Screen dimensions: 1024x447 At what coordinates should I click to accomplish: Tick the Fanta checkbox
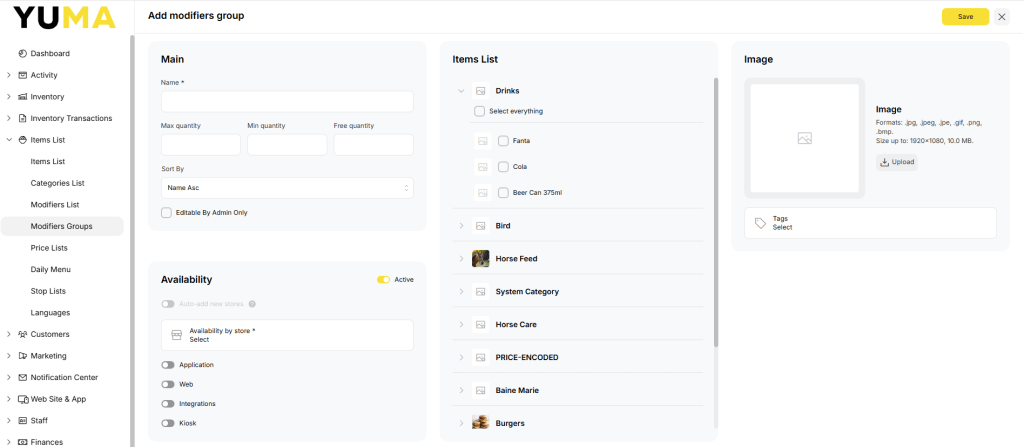click(x=503, y=141)
